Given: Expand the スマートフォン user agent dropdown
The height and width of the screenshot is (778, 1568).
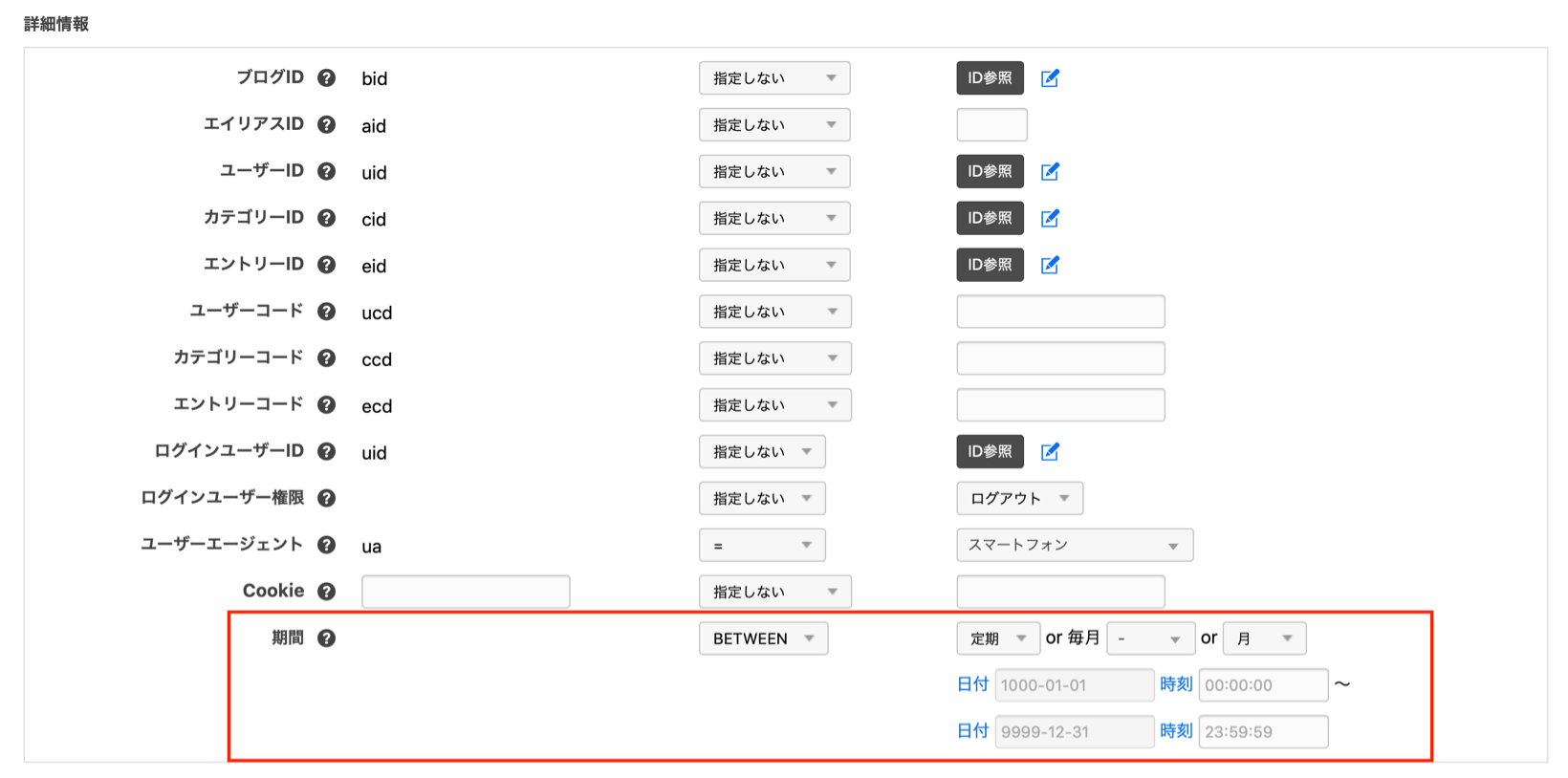Looking at the screenshot, I should click(x=1074, y=545).
